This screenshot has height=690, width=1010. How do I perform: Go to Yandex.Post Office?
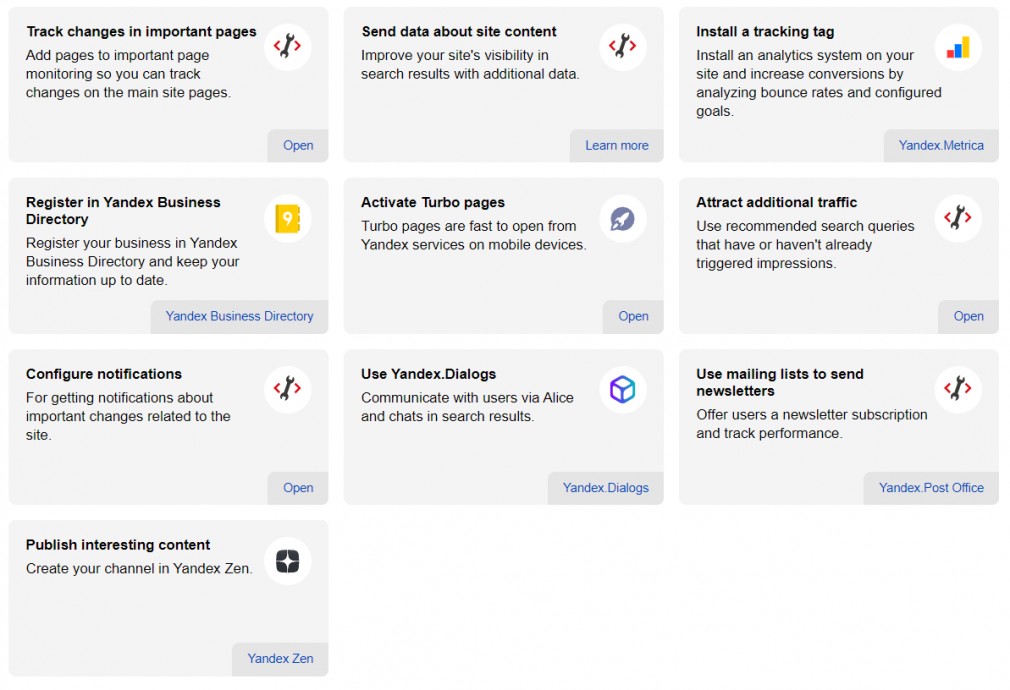pos(931,488)
